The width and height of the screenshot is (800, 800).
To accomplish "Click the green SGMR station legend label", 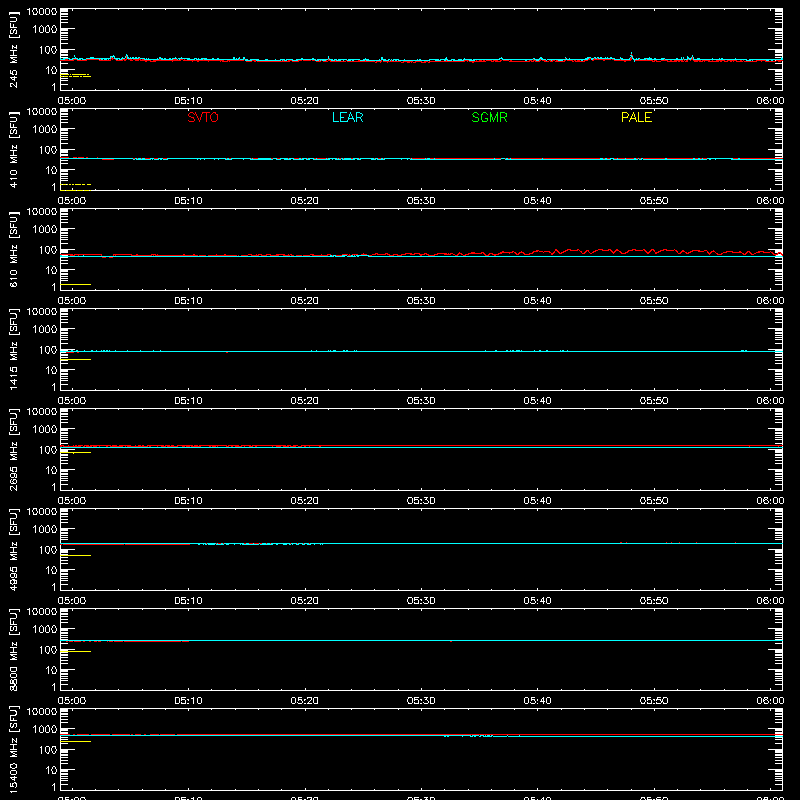I will click(x=489, y=117).
